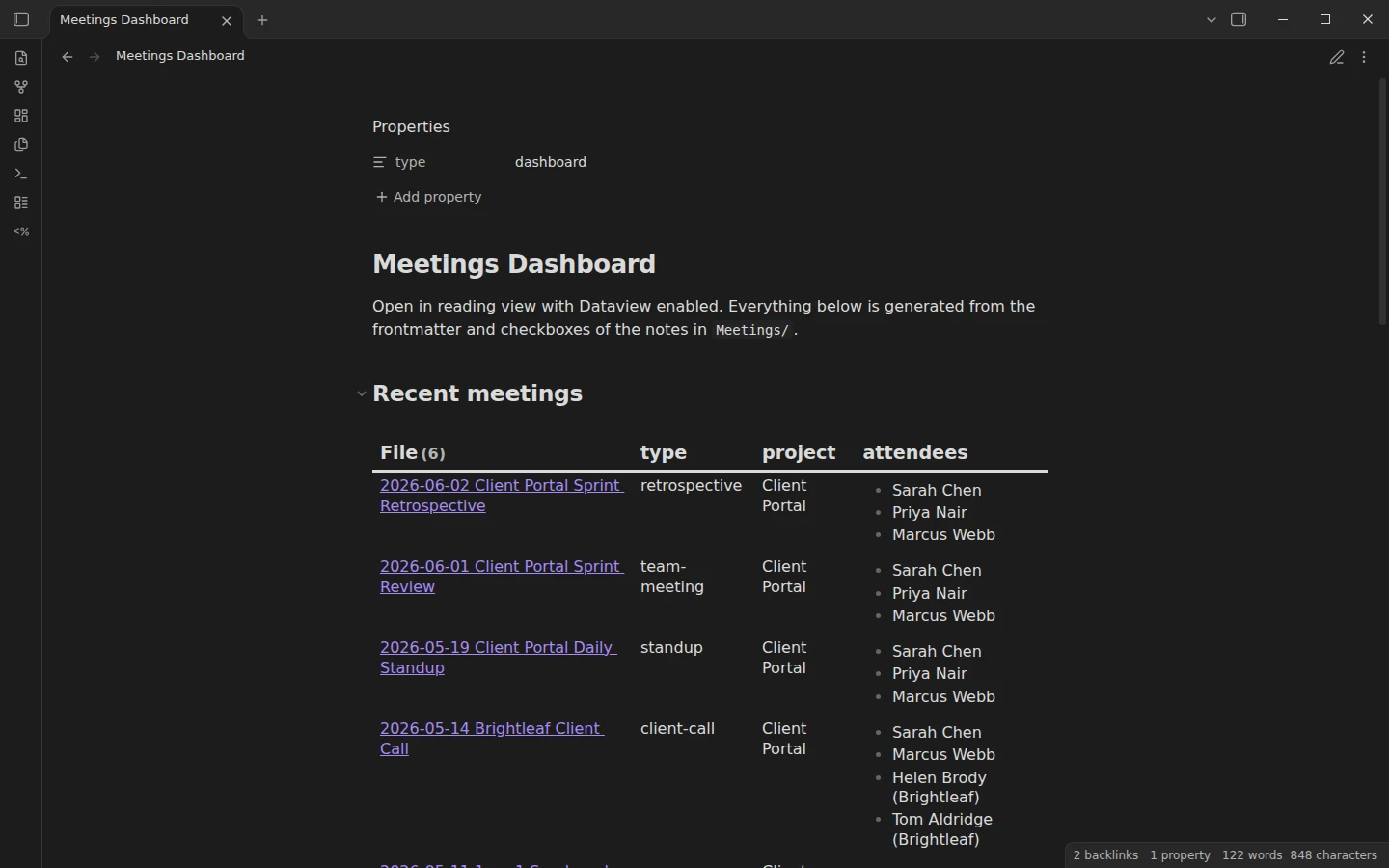Click attendee Tom Aldridge (Brightleaf)
Viewport: 1389px width, 868px height.
pyautogui.click(x=942, y=829)
